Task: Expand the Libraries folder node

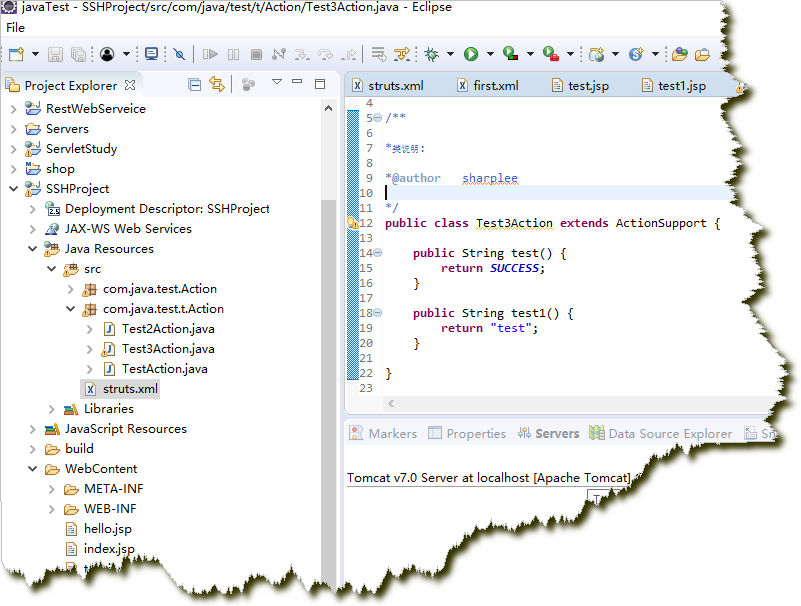Action: click(x=51, y=409)
